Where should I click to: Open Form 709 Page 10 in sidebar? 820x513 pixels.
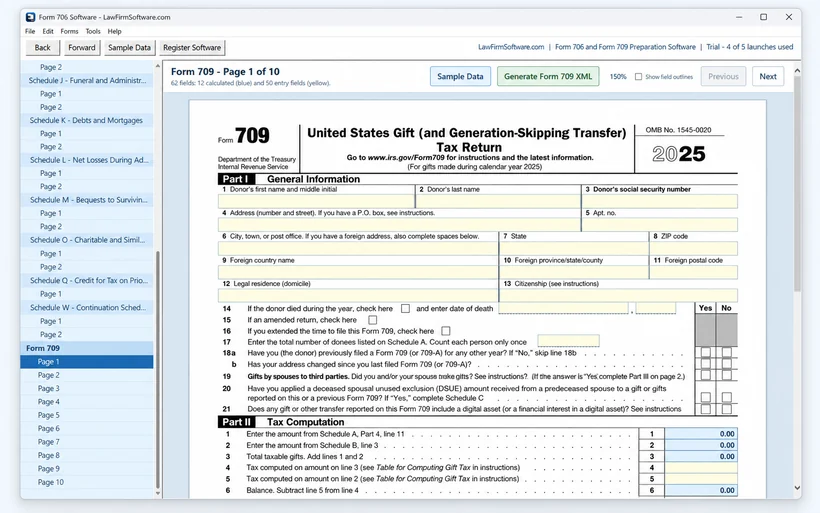(87, 482)
